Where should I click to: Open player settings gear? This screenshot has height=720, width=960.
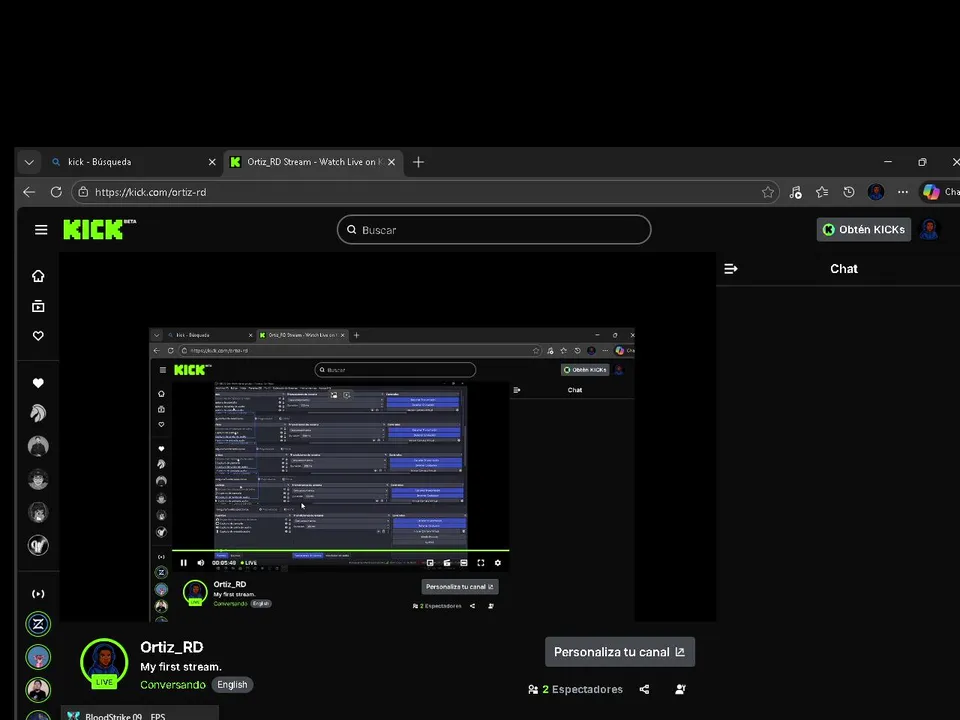tap(498, 563)
